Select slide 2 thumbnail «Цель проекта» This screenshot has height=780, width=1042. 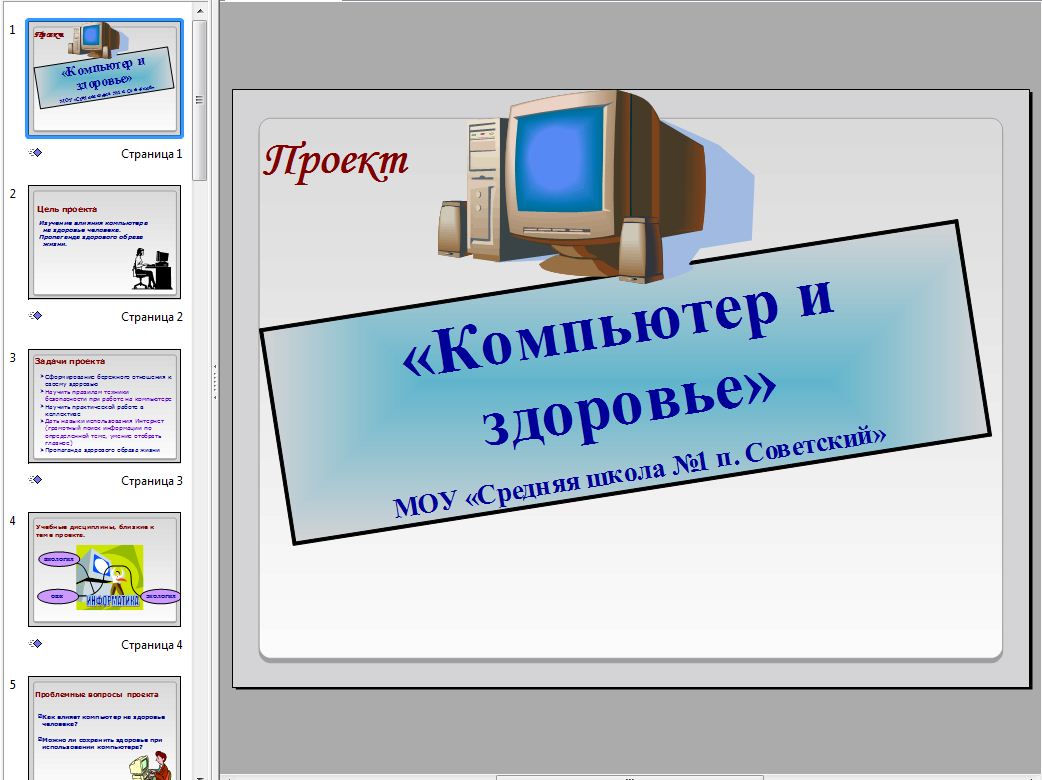(104, 242)
